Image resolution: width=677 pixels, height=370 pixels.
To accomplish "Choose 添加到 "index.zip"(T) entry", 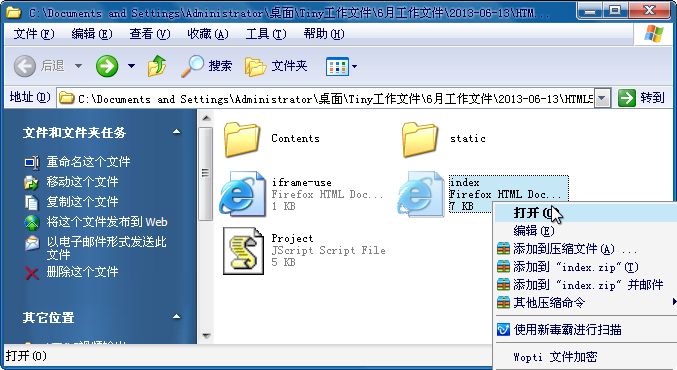I will point(586,267).
